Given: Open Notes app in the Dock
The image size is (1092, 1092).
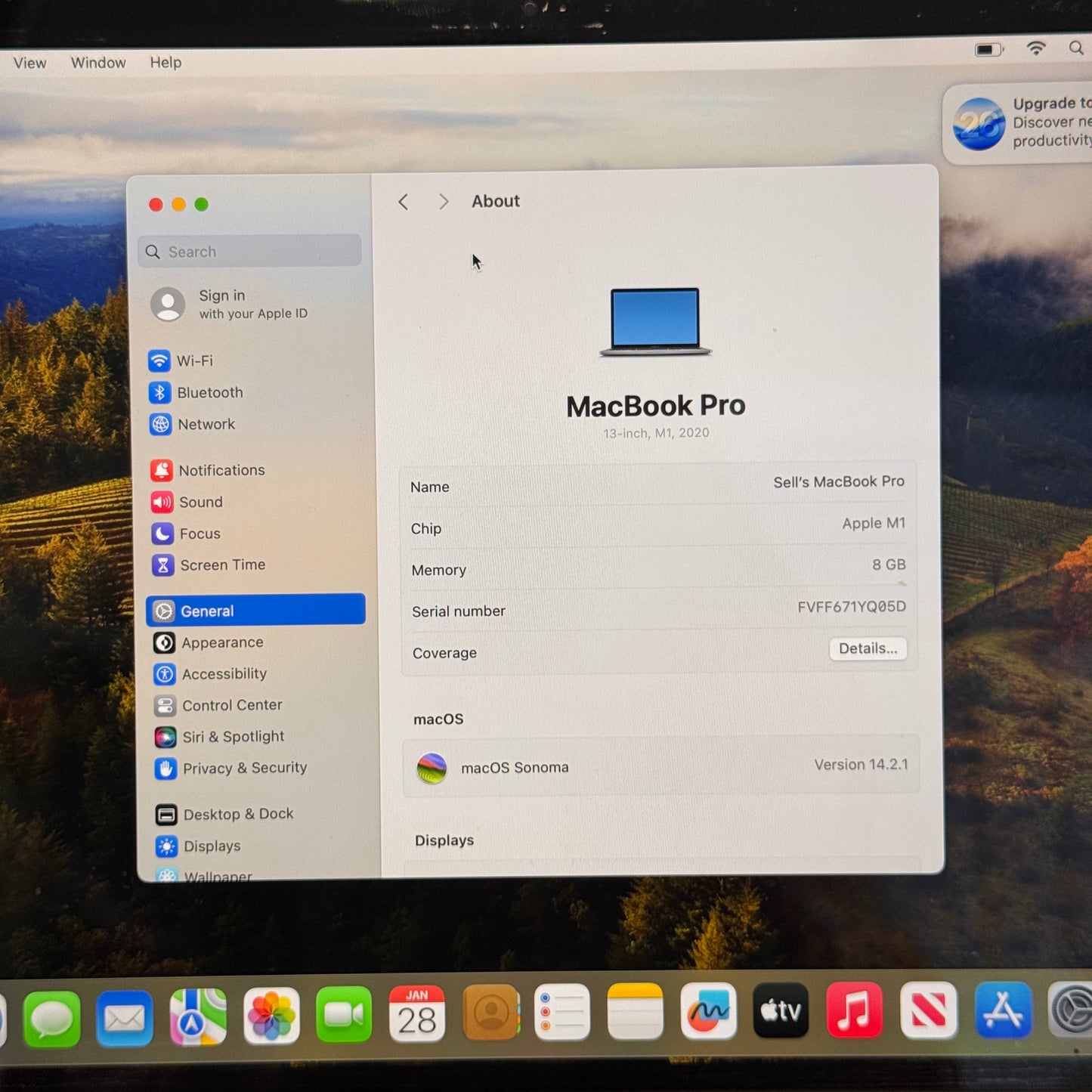Looking at the screenshot, I should click(635, 1011).
